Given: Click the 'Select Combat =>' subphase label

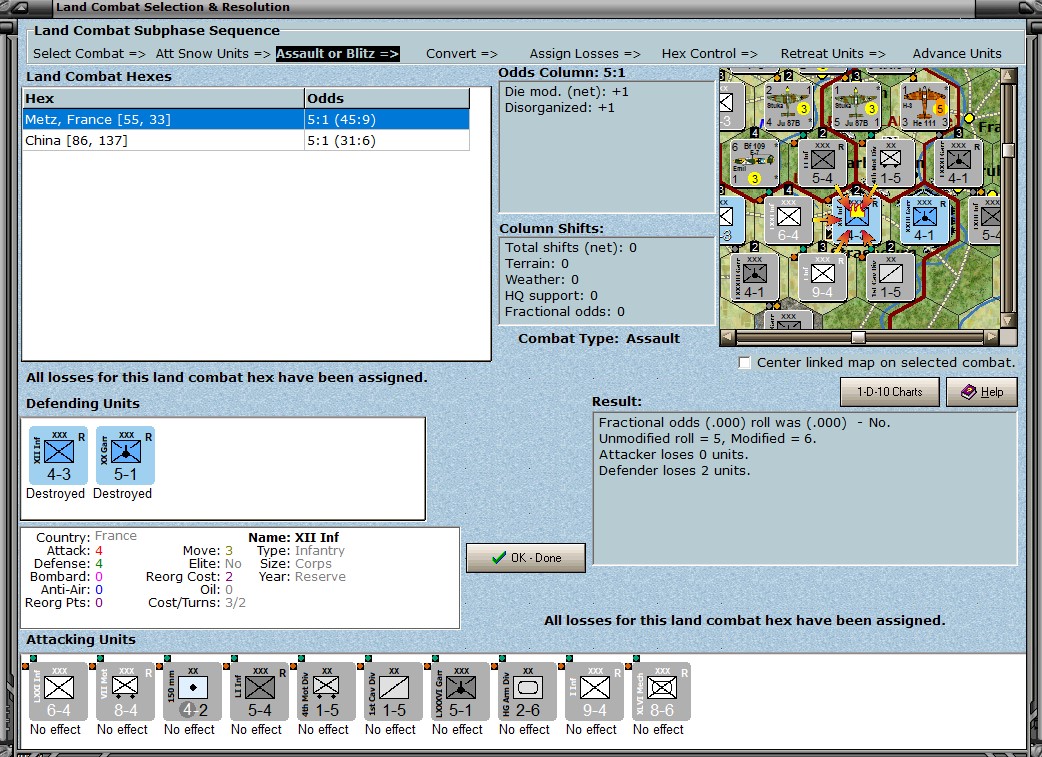Looking at the screenshot, I should (89, 54).
